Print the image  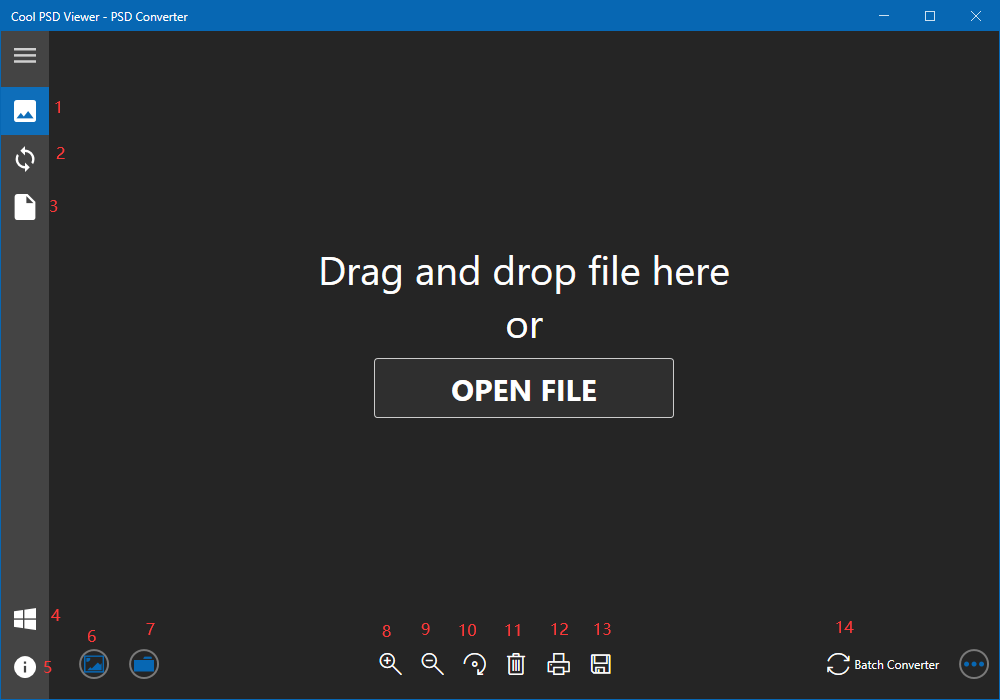pos(558,664)
